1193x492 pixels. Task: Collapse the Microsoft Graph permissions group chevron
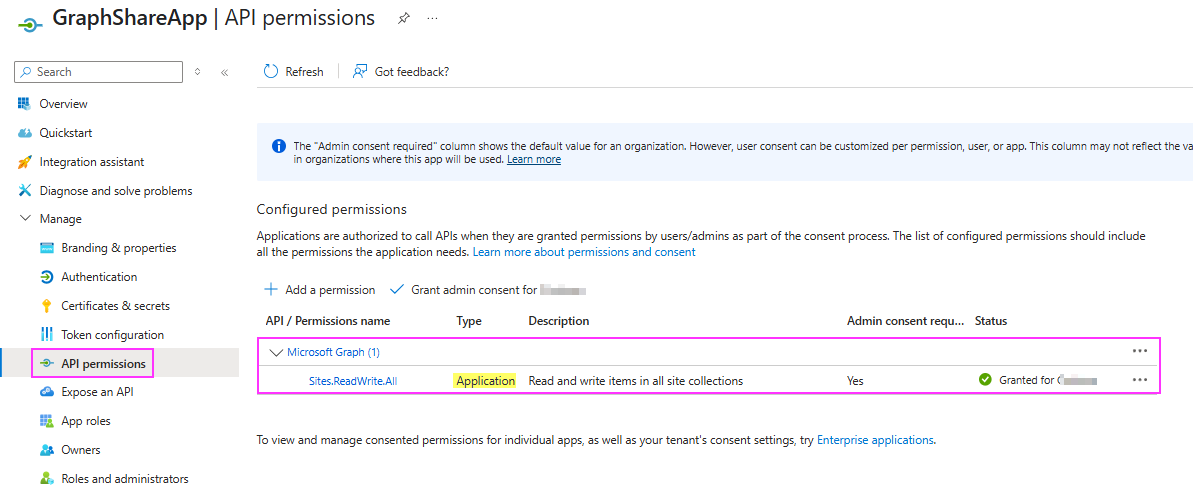tap(276, 352)
